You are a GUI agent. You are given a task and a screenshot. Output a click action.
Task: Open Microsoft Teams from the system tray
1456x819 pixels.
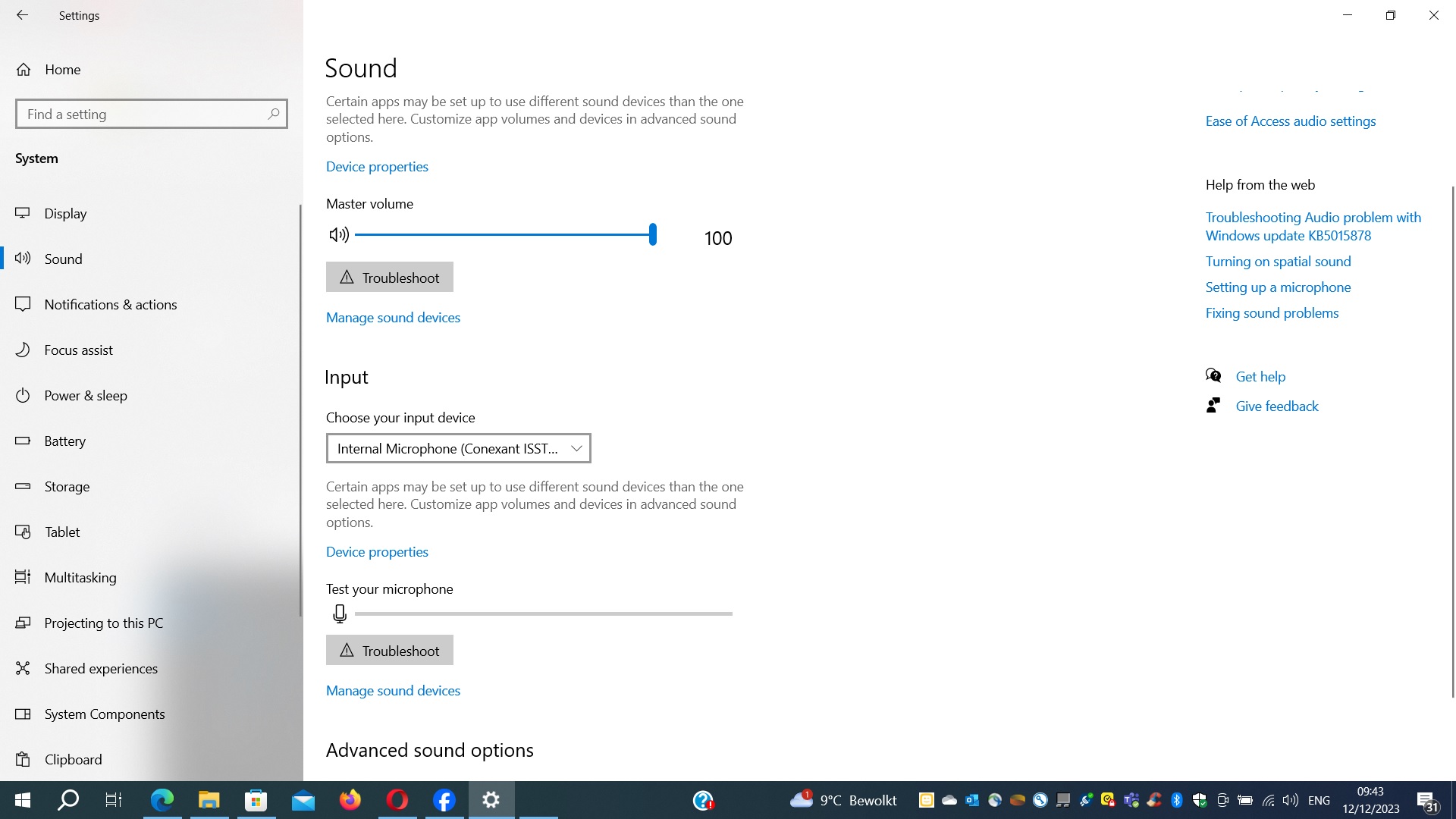pyautogui.click(x=1131, y=800)
